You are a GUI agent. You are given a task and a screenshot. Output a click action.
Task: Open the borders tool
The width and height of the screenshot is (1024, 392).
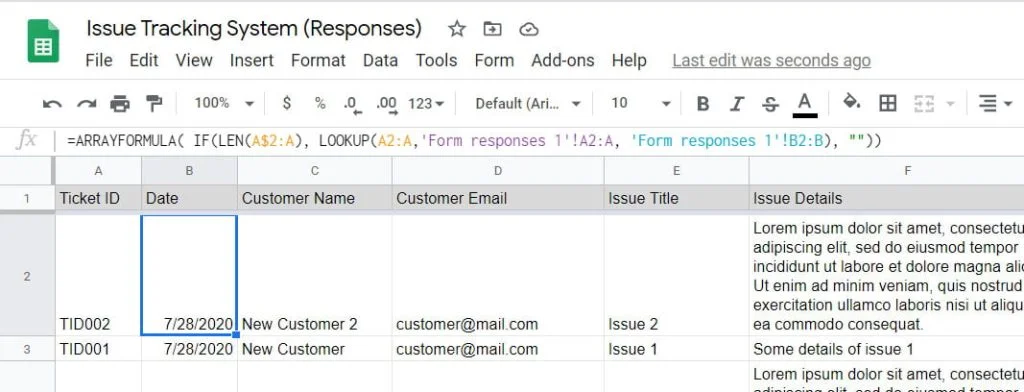[x=888, y=103]
